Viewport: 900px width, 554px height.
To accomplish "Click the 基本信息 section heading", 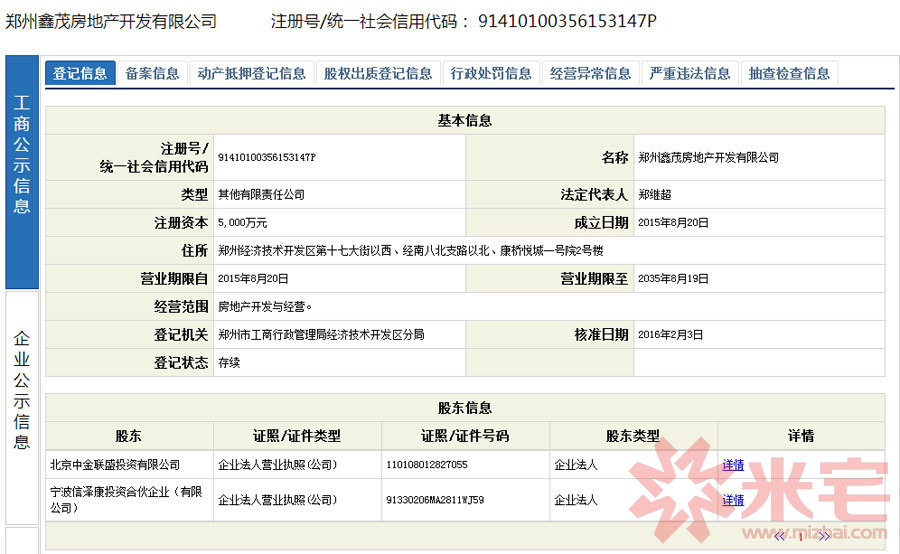I will 465,121.
